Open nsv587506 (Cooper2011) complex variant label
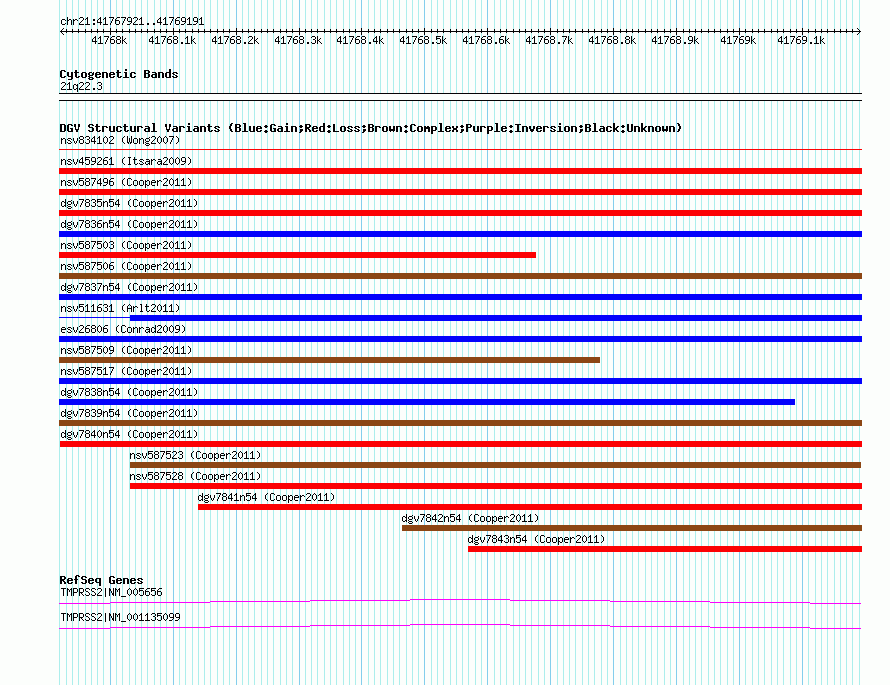Image resolution: width=890 pixels, height=685 pixels. 126,266
